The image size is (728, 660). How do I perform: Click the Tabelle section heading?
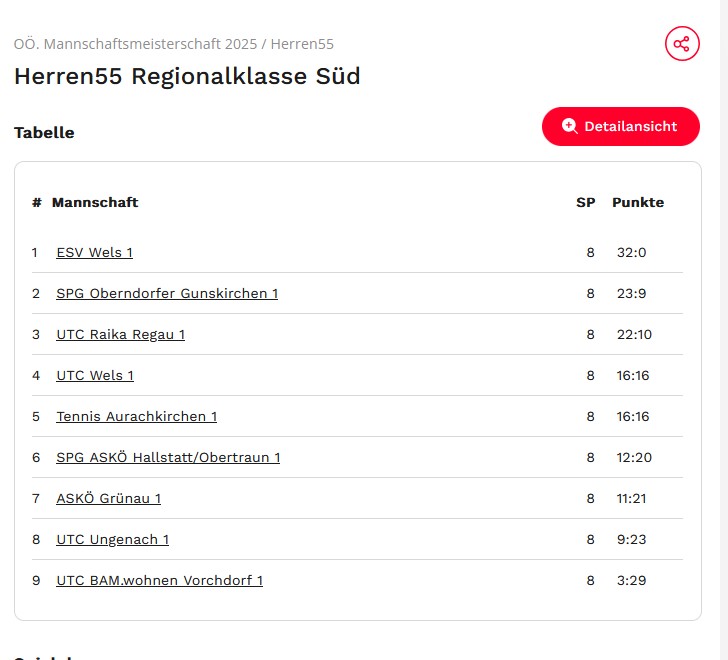pyautogui.click(x=44, y=133)
